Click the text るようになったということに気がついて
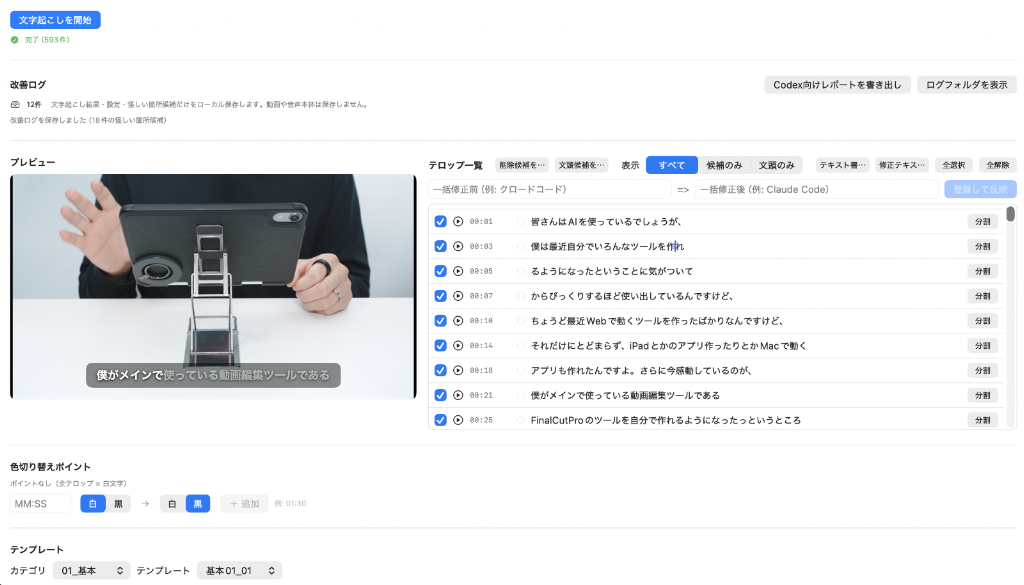This screenshot has height=585, width=1024. [611, 271]
